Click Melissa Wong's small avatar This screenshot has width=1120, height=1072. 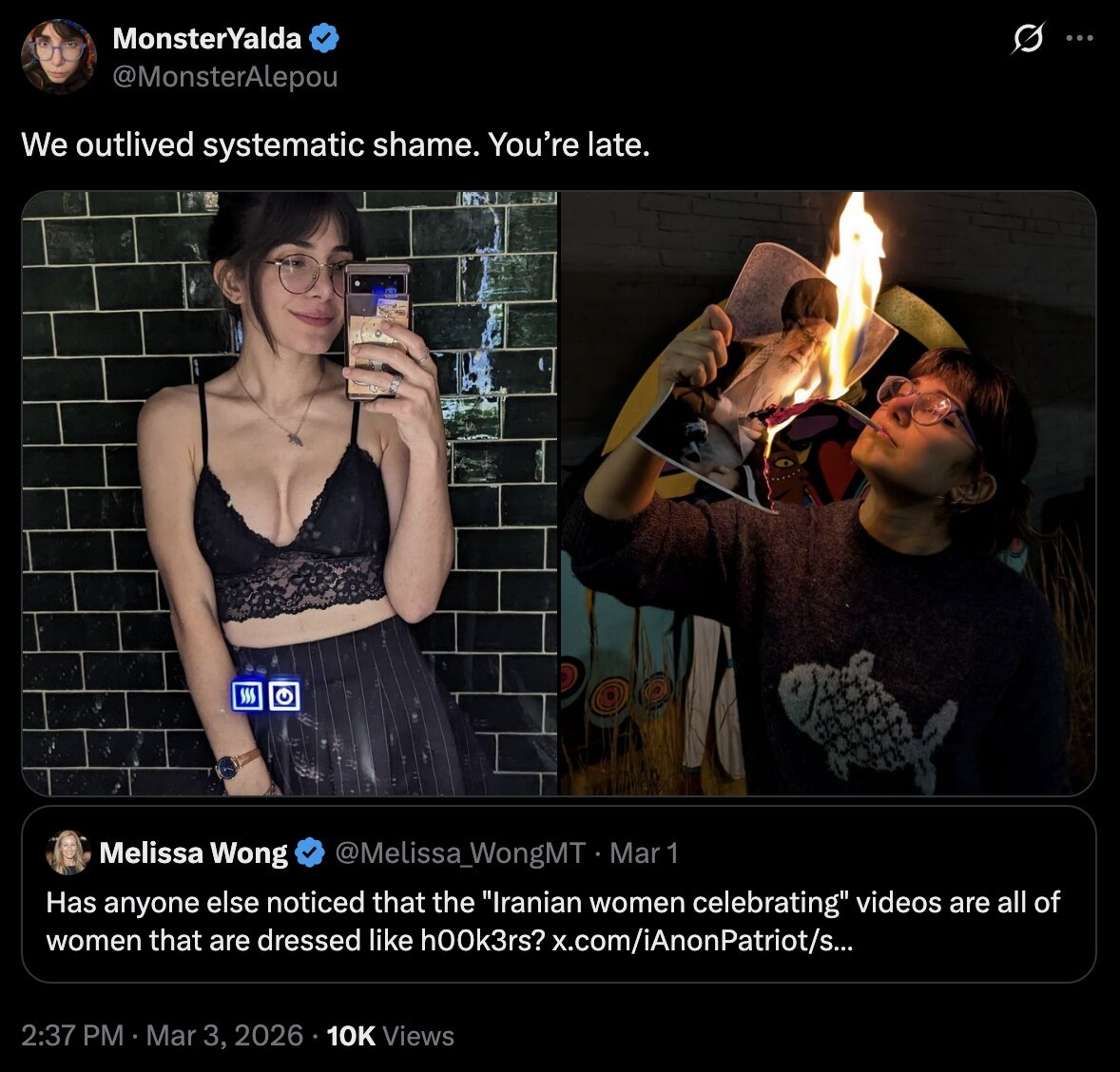68,852
